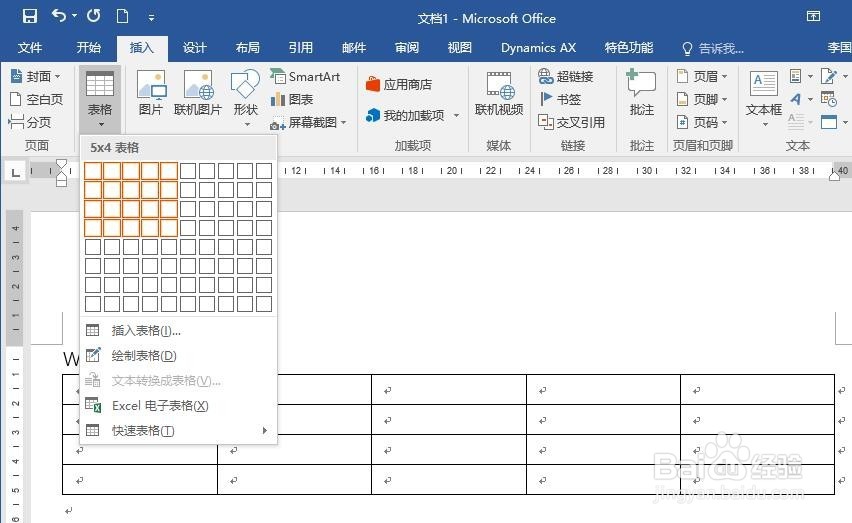Click the 书签 bookmark button
Image resolution: width=852 pixels, height=523 pixels.
560,99
